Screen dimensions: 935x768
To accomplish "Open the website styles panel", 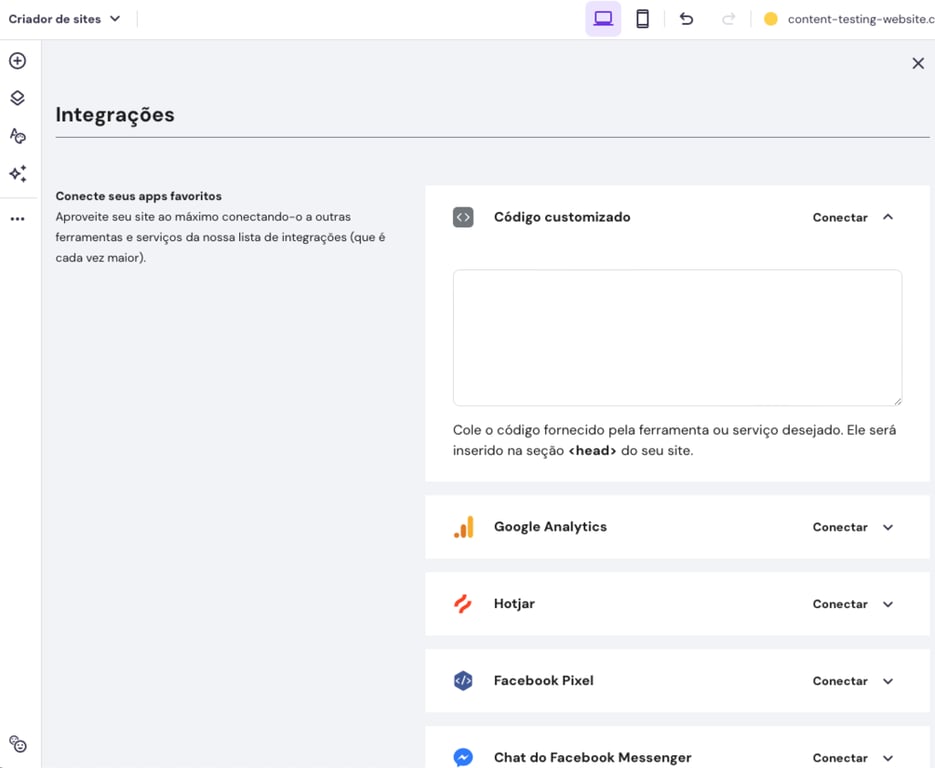I will pos(18,135).
